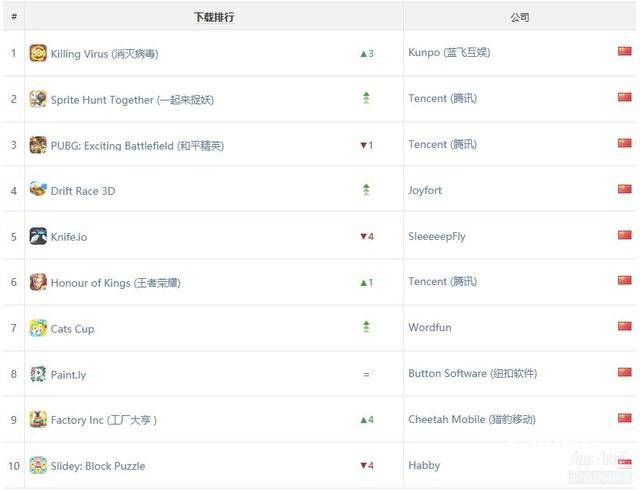Click the PUBG Exciting Battlefield app icon

(38, 145)
